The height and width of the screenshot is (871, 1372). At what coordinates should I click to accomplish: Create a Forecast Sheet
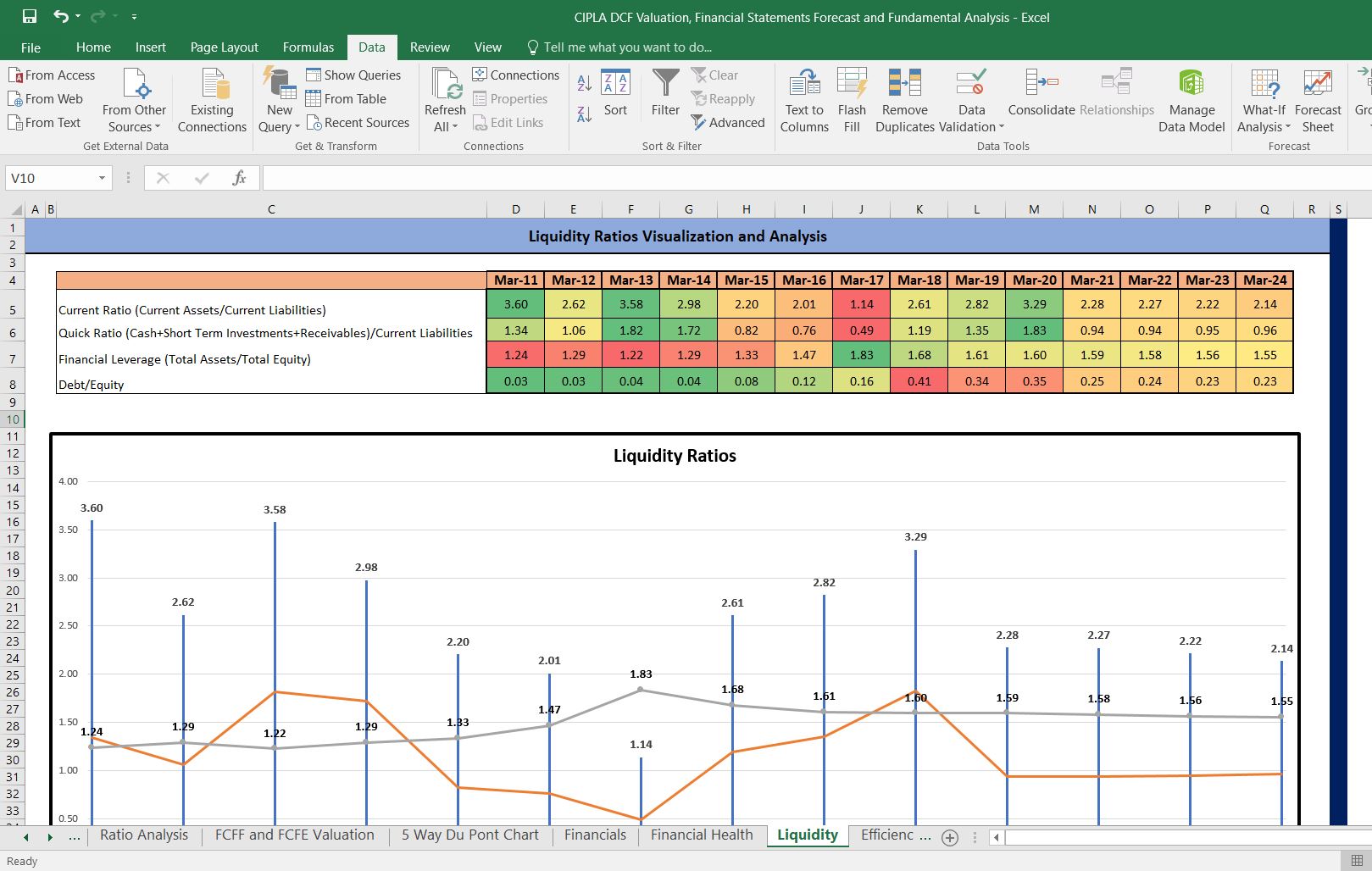coord(1318,100)
